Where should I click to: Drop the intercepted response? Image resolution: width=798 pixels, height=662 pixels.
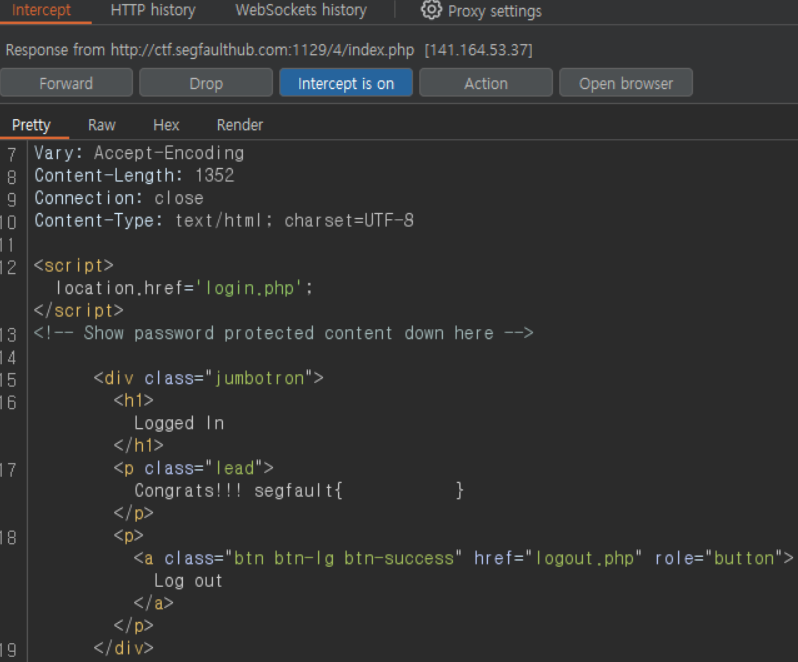click(x=206, y=83)
